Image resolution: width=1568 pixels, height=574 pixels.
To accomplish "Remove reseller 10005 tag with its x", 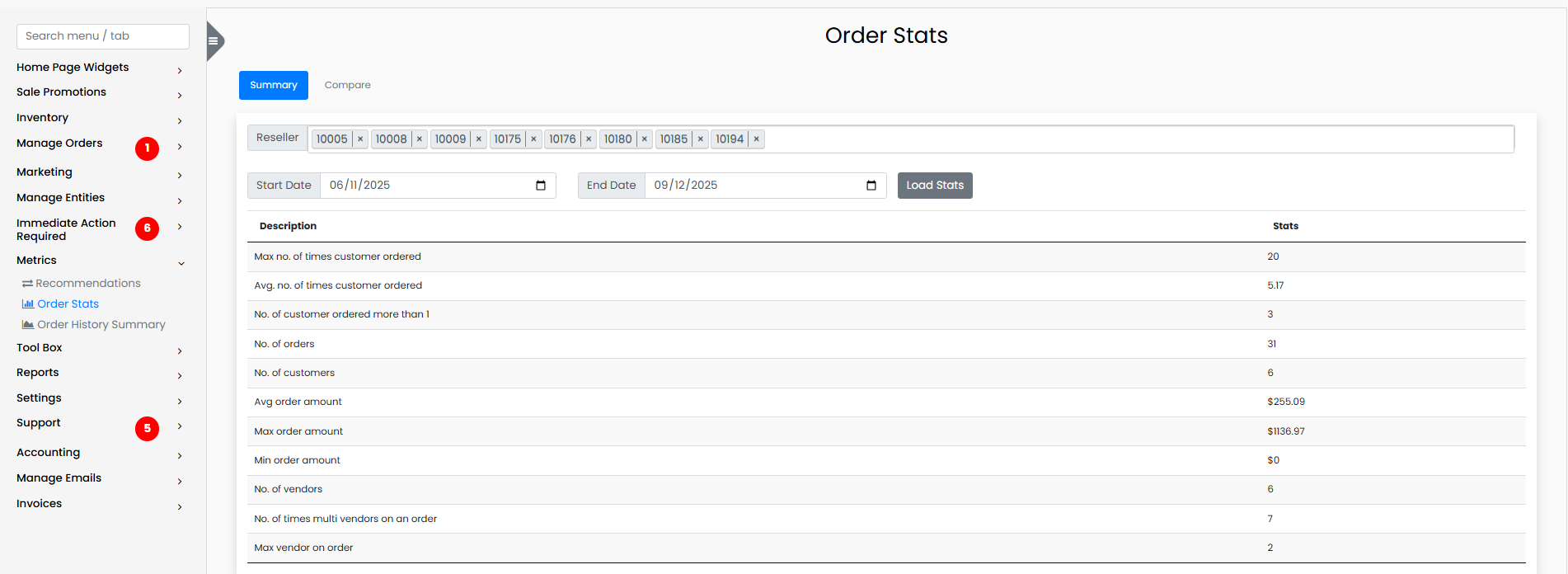I will (360, 139).
